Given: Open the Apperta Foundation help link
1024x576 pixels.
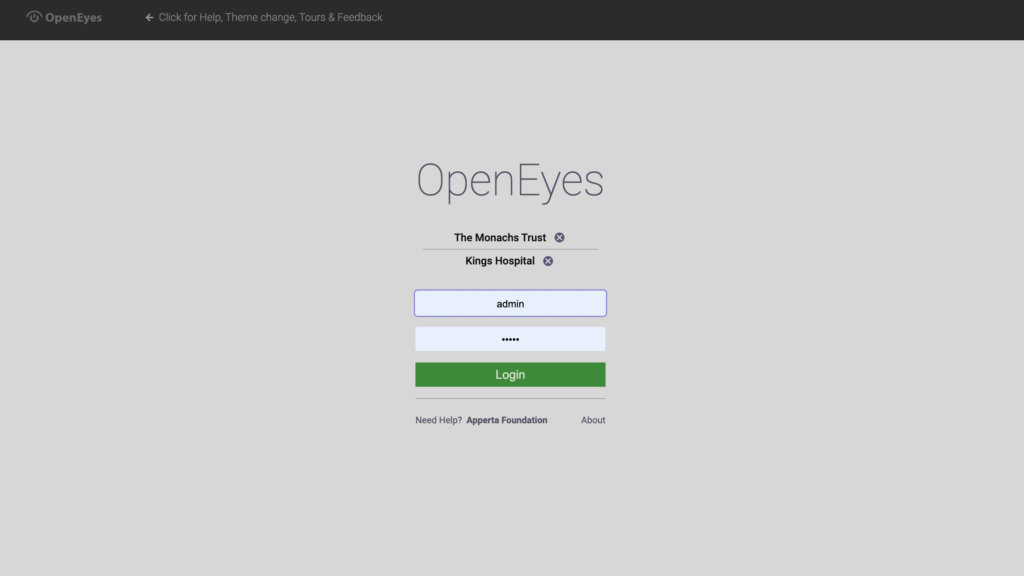Looking at the screenshot, I should pyautogui.click(x=507, y=420).
